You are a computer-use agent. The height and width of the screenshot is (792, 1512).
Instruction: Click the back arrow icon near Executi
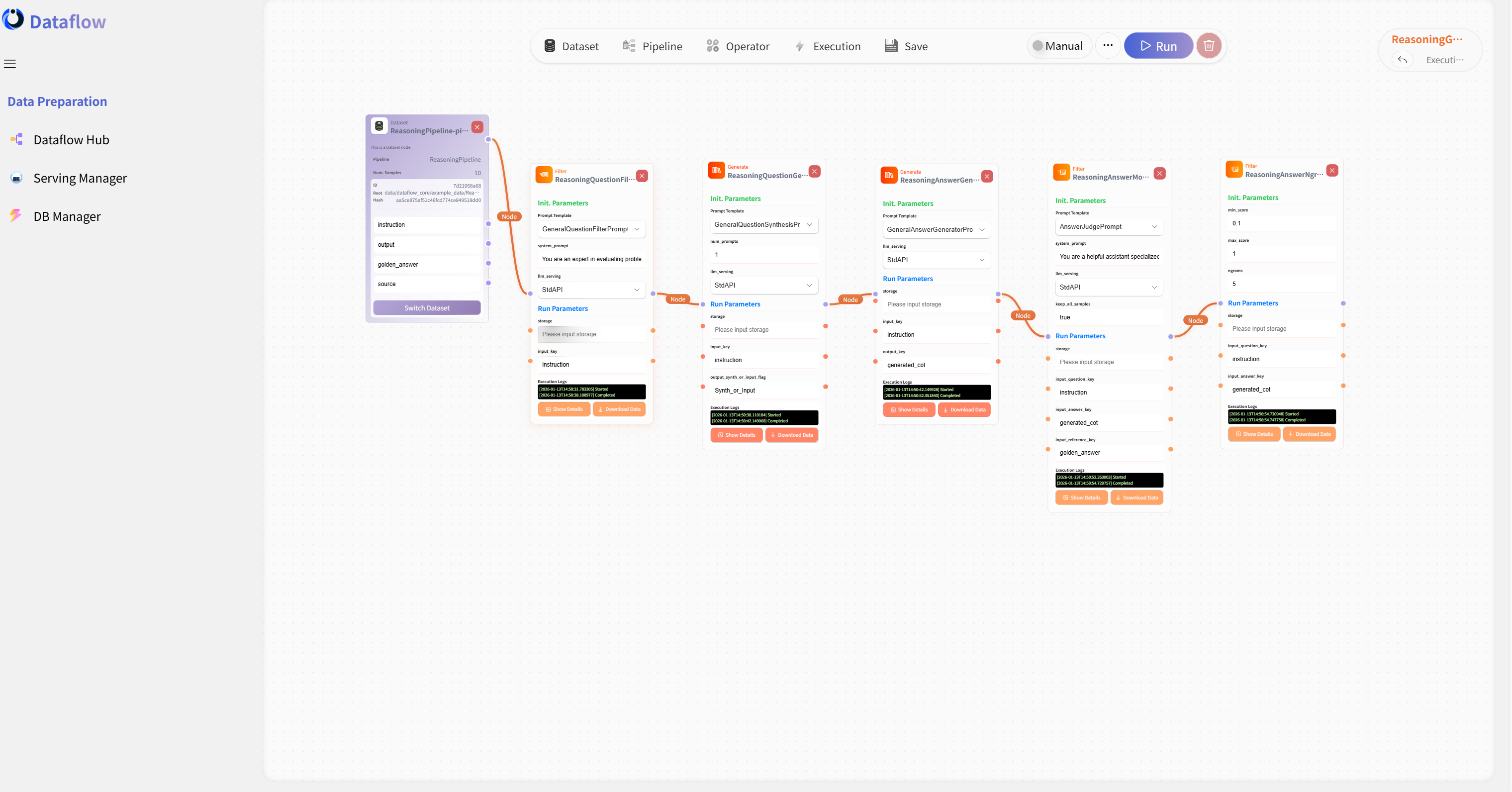click(1402, 60)
